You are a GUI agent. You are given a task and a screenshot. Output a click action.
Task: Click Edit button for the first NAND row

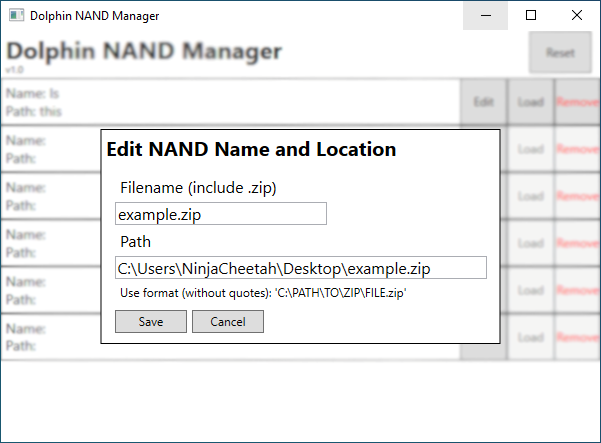[483, 102]
